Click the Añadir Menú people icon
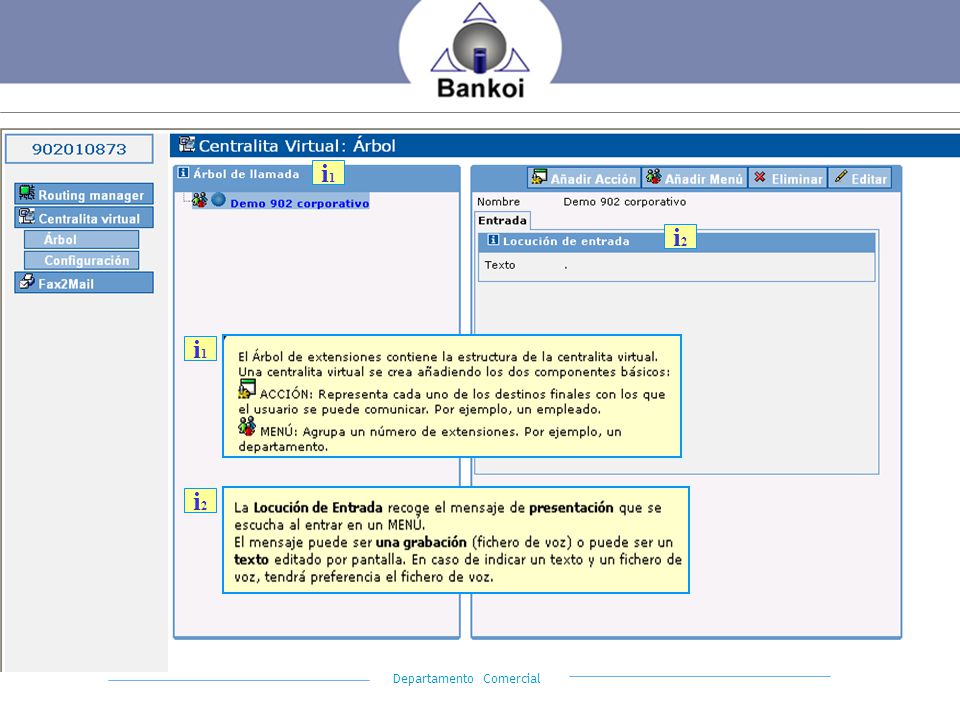This screenshot has height=720, width=960. 653,177
